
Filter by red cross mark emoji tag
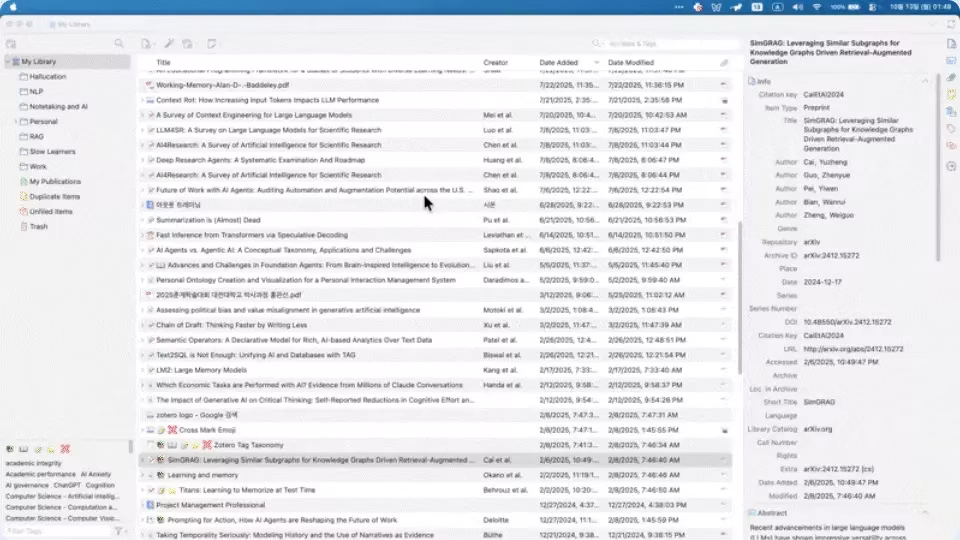click(65, 449)
